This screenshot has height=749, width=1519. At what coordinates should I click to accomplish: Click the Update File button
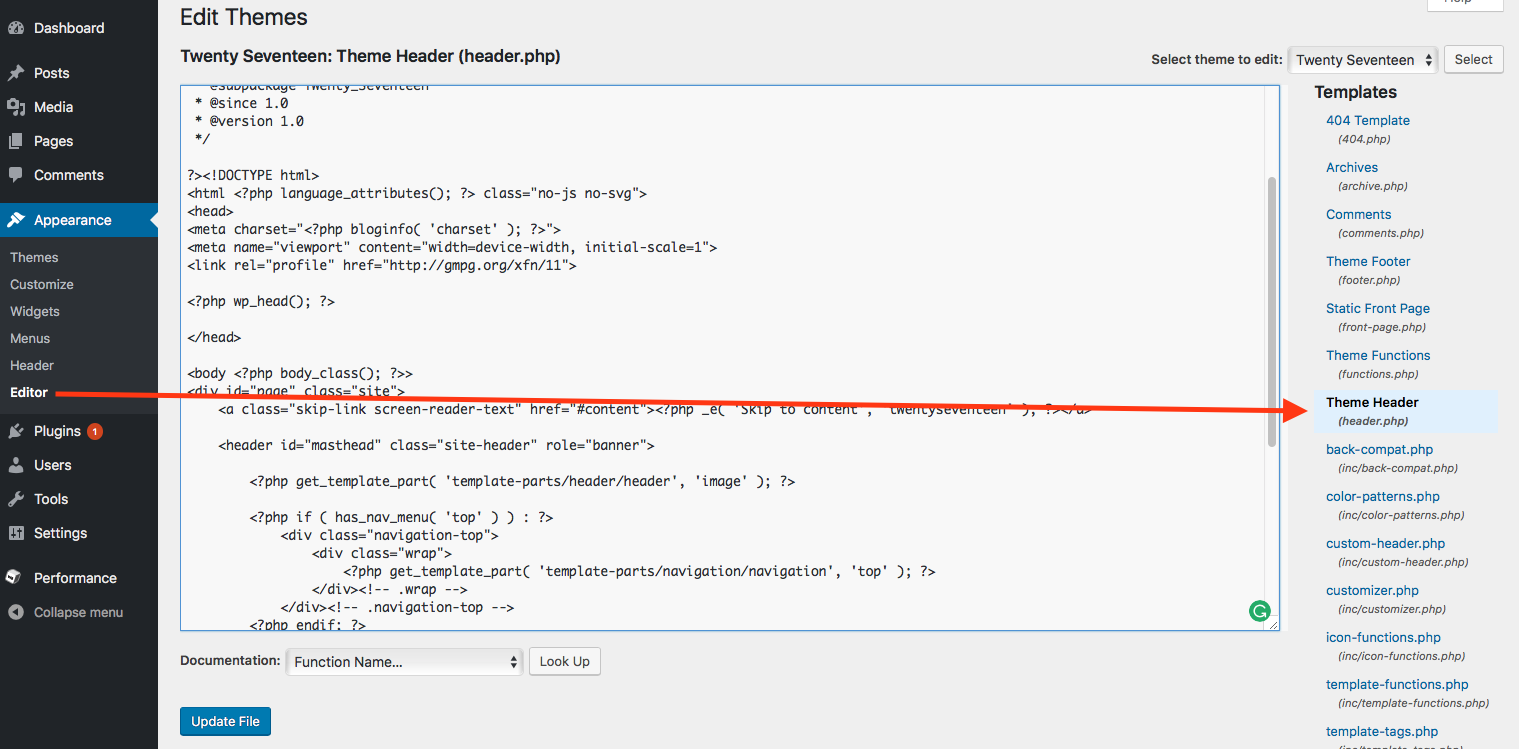(225, 721)
